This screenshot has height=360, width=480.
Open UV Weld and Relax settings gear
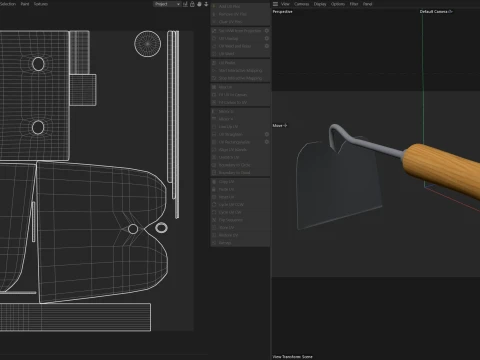pyautogui.click(x=267, y=46)
